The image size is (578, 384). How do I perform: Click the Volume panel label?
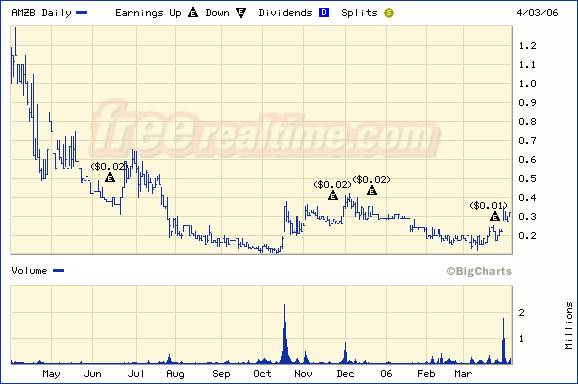(x=29, y=271)
